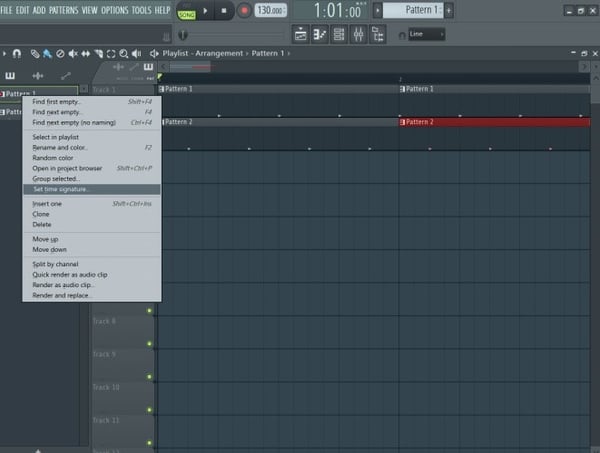Click the headphones icon beside Line selector
Image resolution: width=600 pixels, height=453 pixels.
[402, 35]
